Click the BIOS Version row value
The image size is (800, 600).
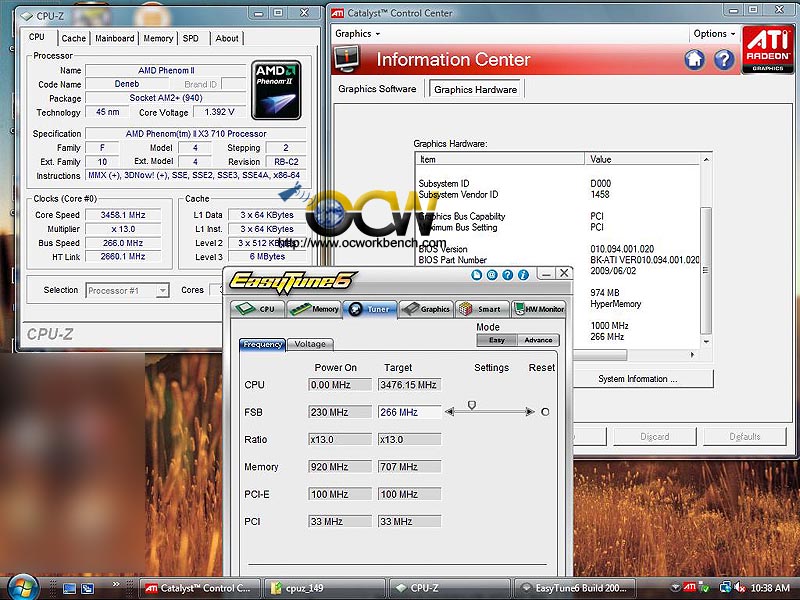coord(622,249)
